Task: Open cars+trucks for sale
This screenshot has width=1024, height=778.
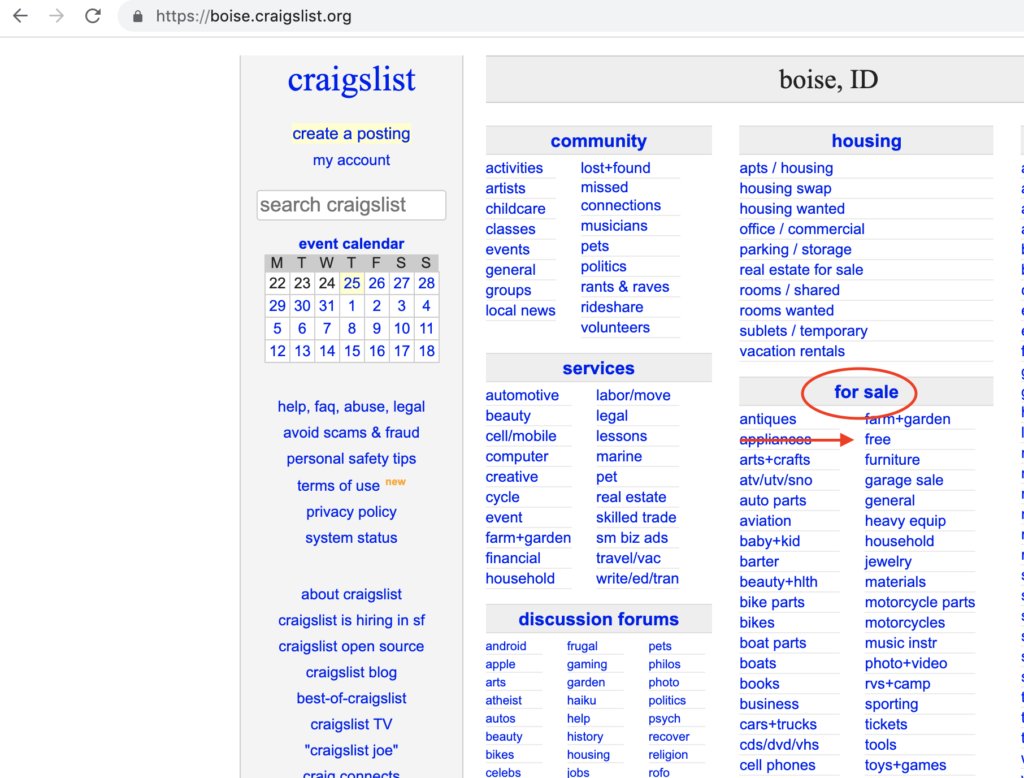Action: pyautogui.click(x=778, y=724)
